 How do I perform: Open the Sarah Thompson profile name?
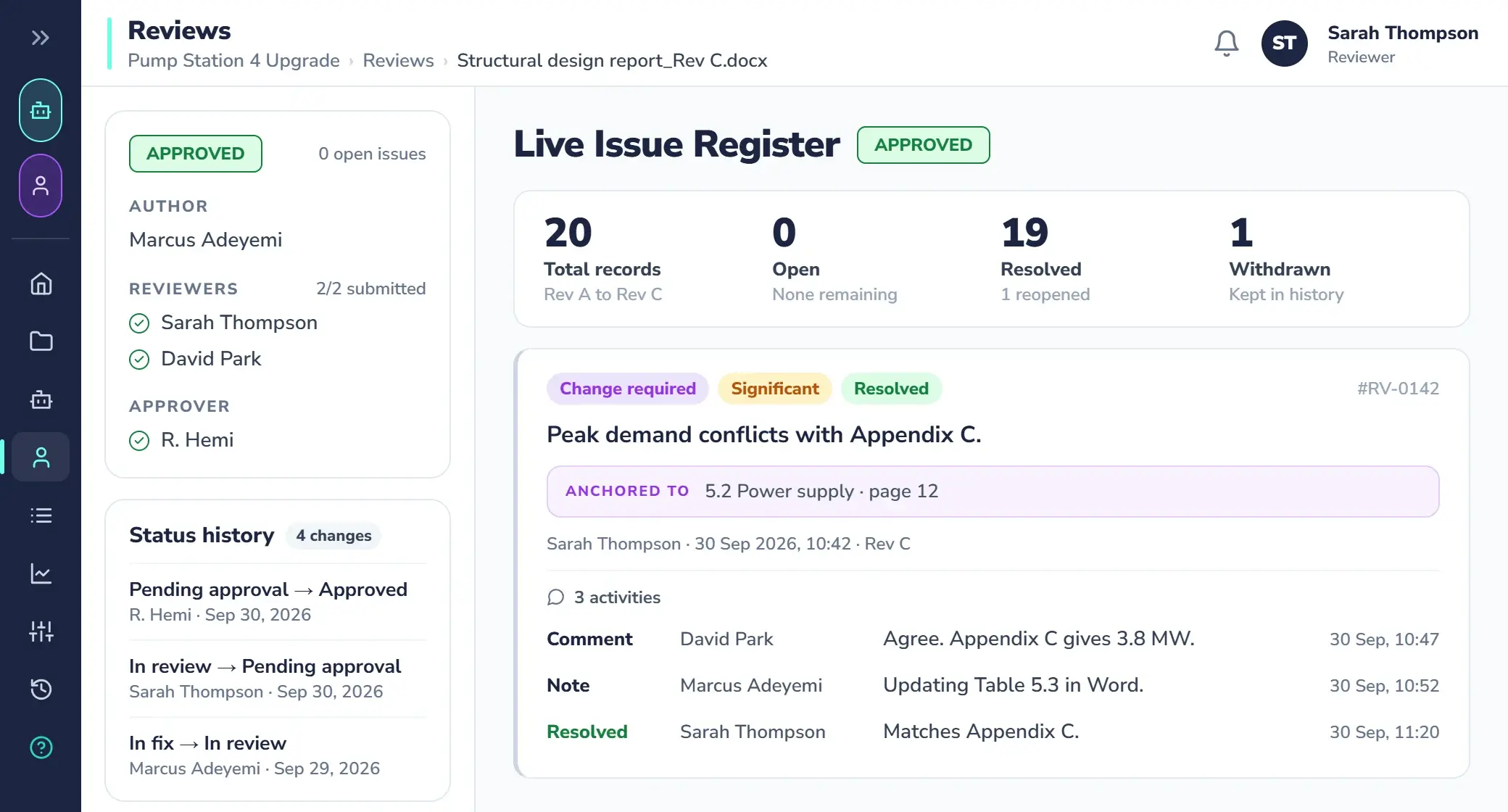[x=1403, y=33]
